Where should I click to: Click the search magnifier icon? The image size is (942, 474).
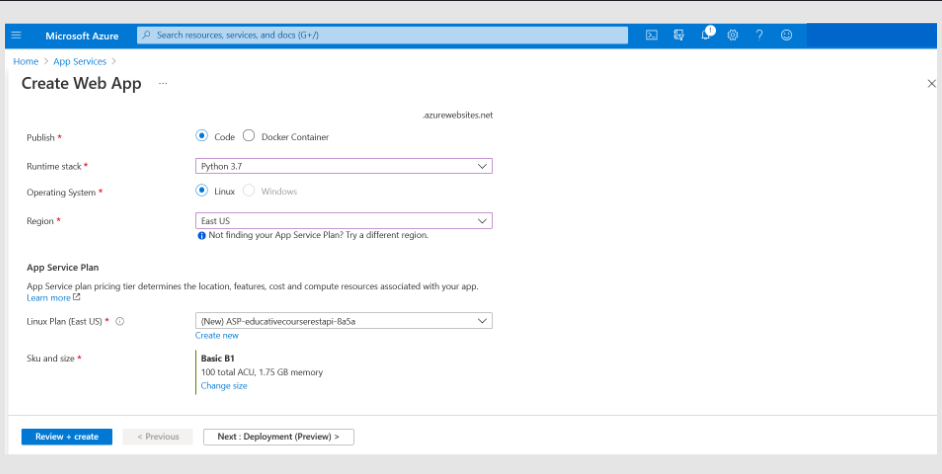(x=147, y=35)
